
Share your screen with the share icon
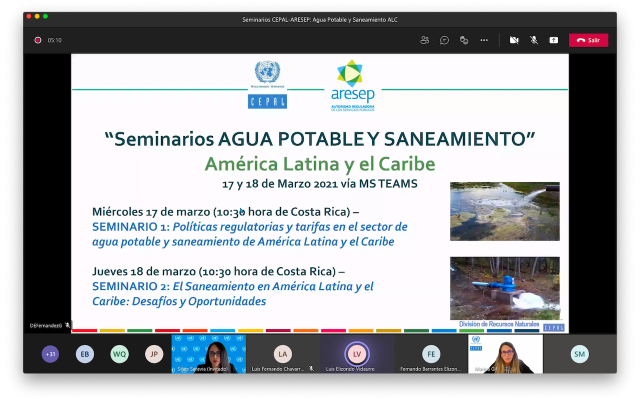pos(553,40)
